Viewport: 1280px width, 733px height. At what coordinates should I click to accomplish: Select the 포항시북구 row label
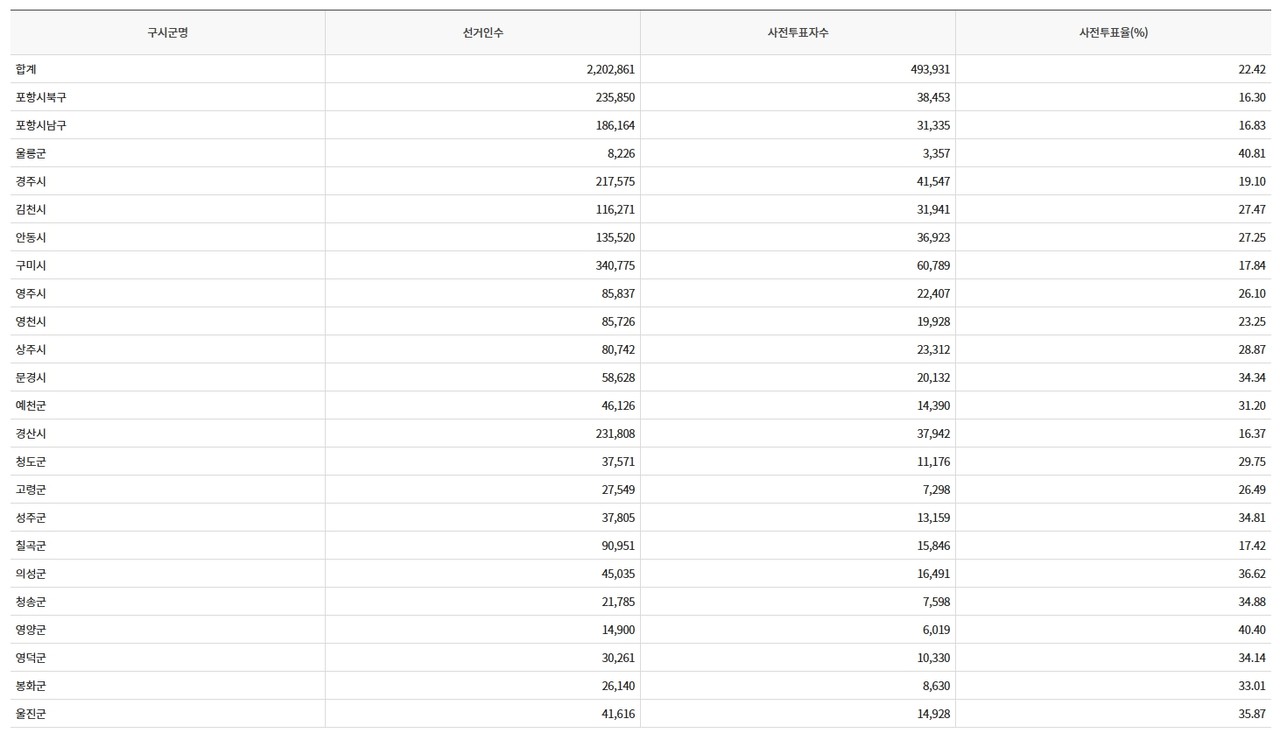[x=41, y=97]
